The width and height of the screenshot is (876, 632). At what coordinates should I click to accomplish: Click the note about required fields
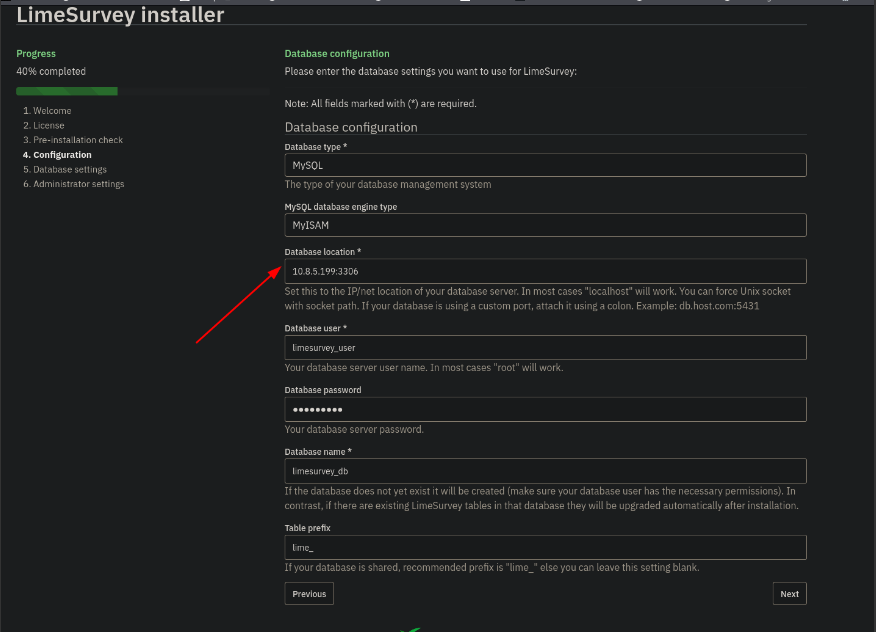click(380, 103)
